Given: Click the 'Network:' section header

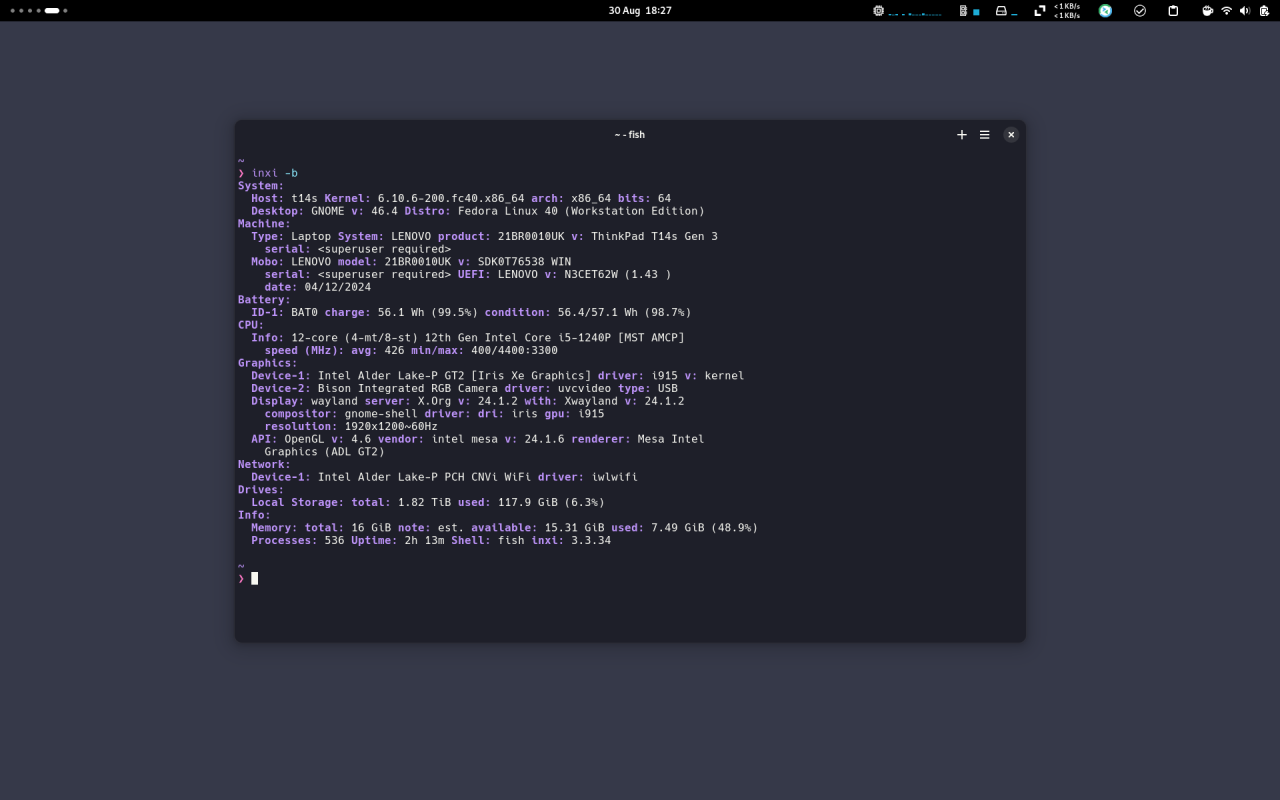Looking at the screenshot, I should [264, 464].
